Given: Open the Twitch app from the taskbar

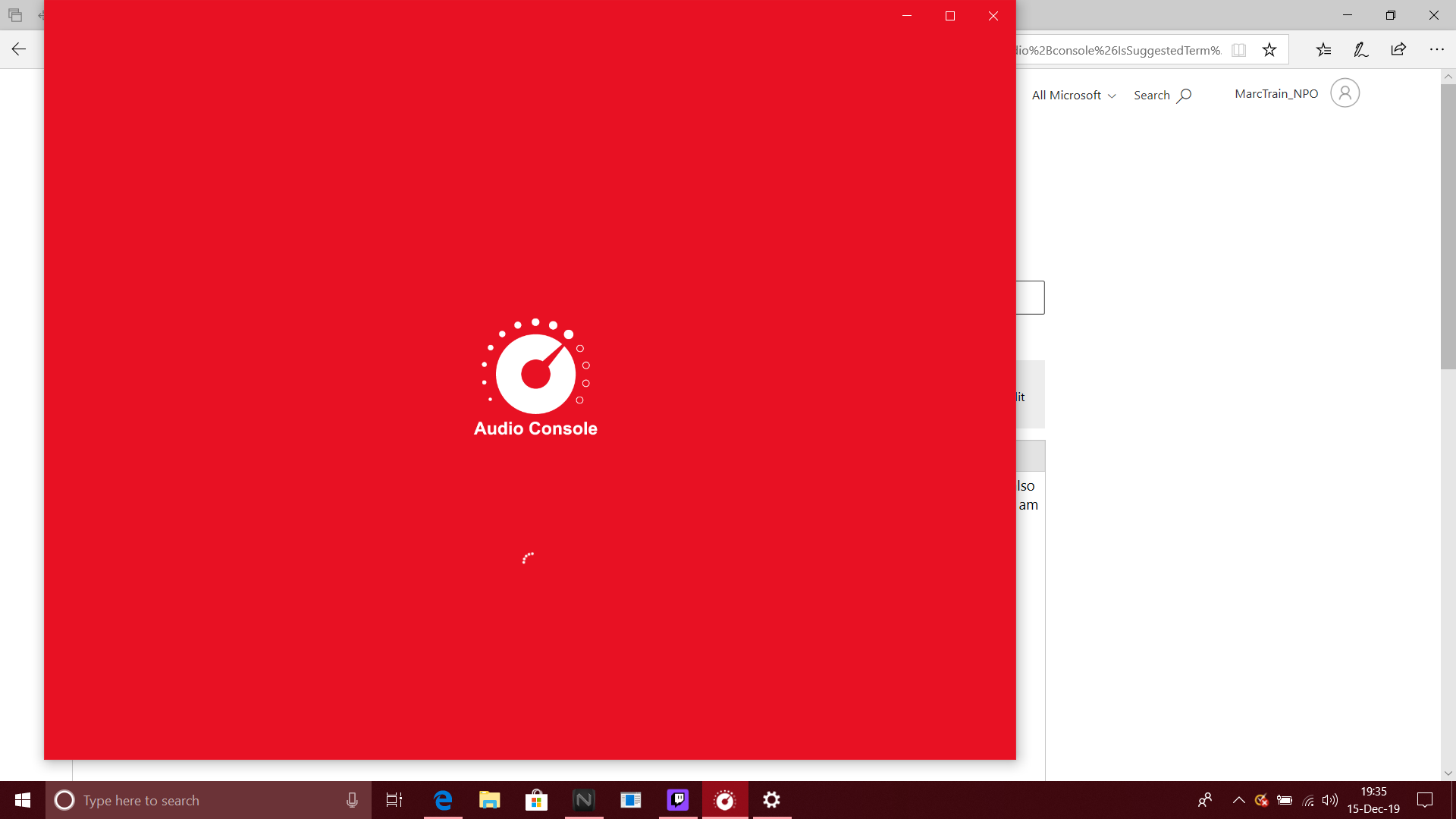Looking at the screenshot, I should point(677,800).
